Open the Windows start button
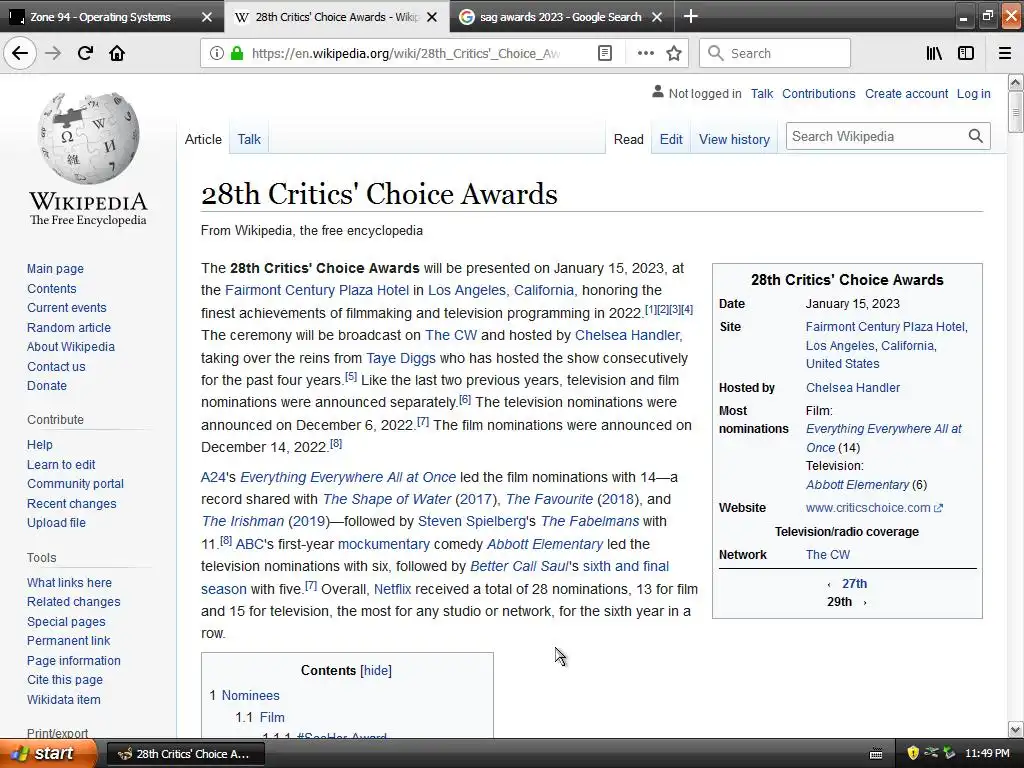1024x768 pixels. pos(48,753)
